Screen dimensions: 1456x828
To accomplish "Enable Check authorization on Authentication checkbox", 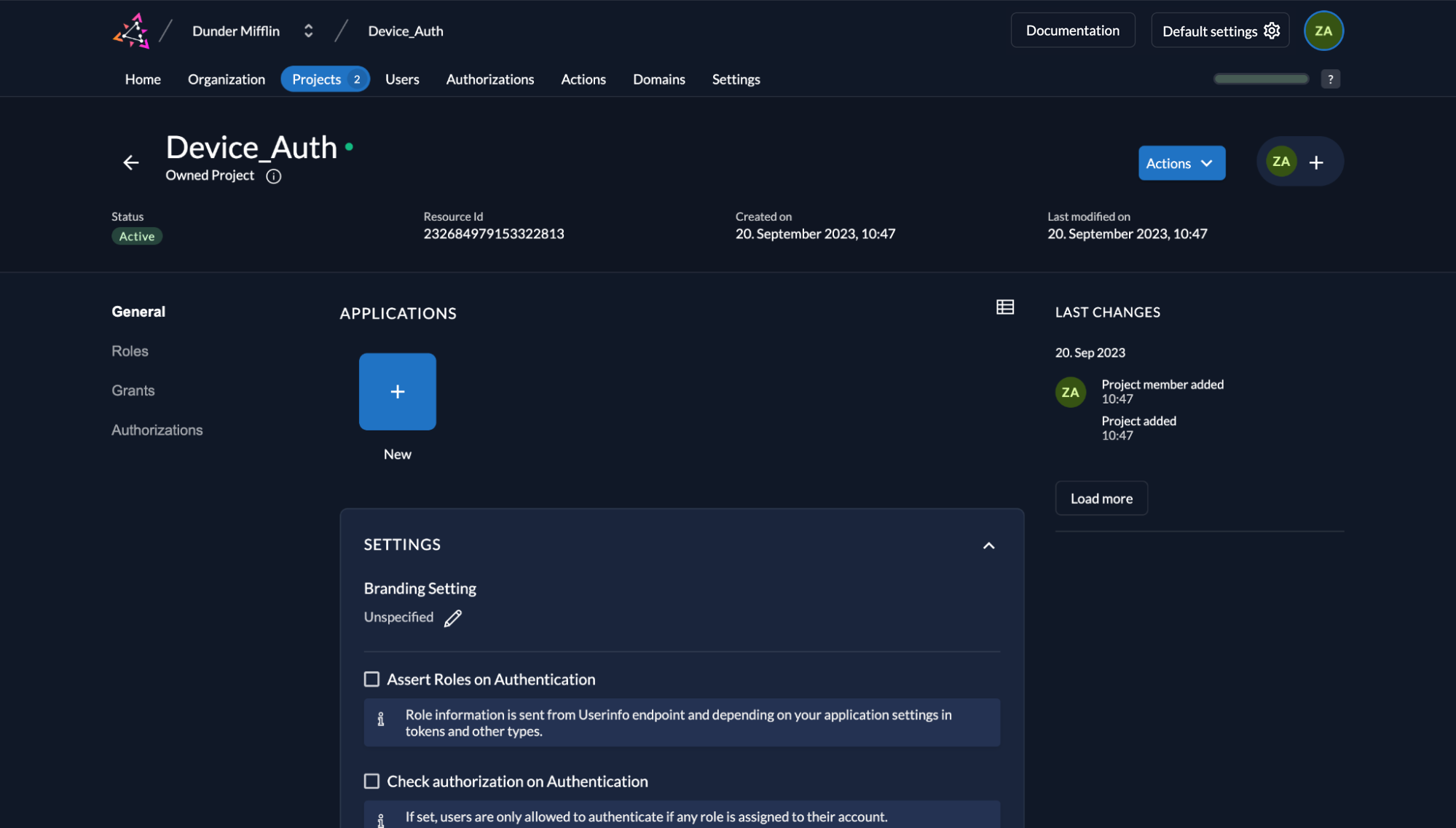I will click(x=371, y=781).
